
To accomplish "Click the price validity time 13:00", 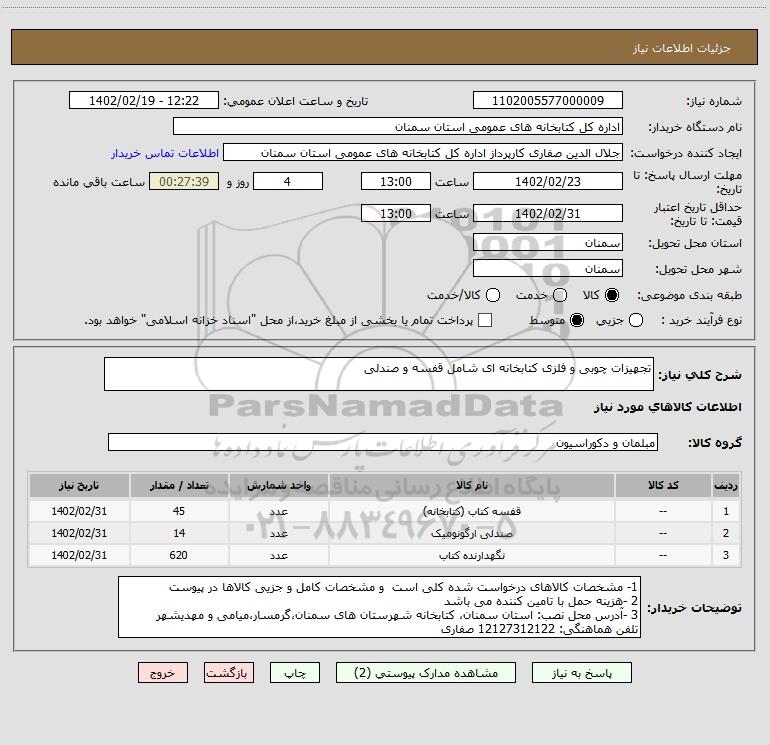I will click(396, 214).
